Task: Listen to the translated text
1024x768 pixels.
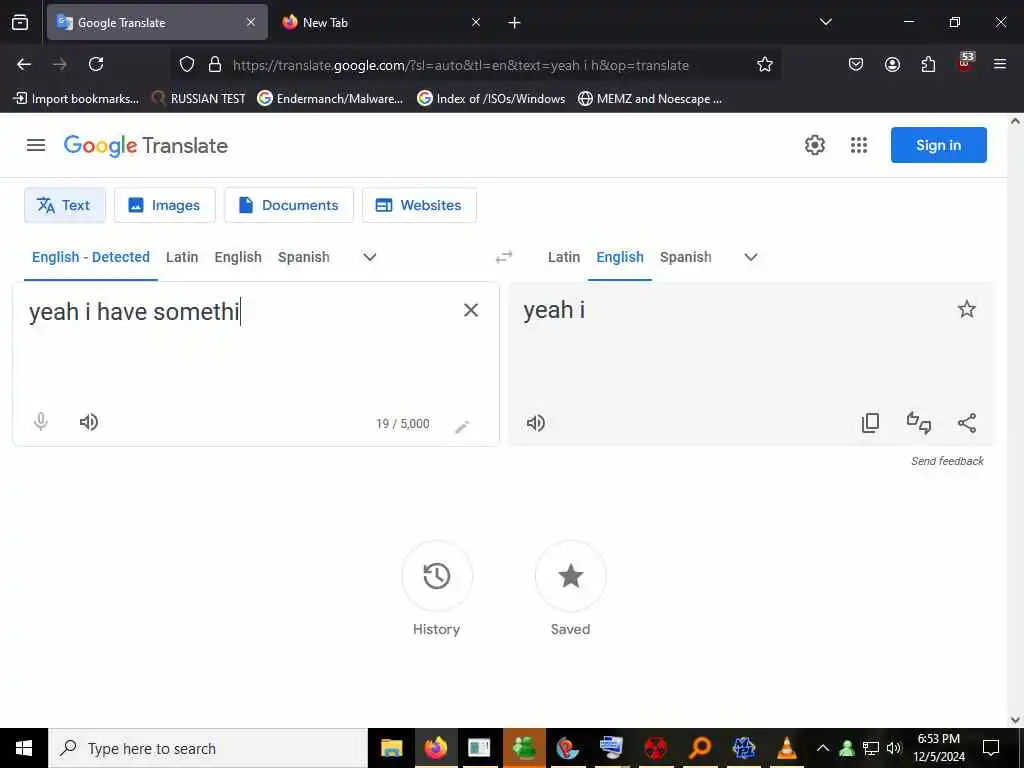Action: (x=536, y=423)
